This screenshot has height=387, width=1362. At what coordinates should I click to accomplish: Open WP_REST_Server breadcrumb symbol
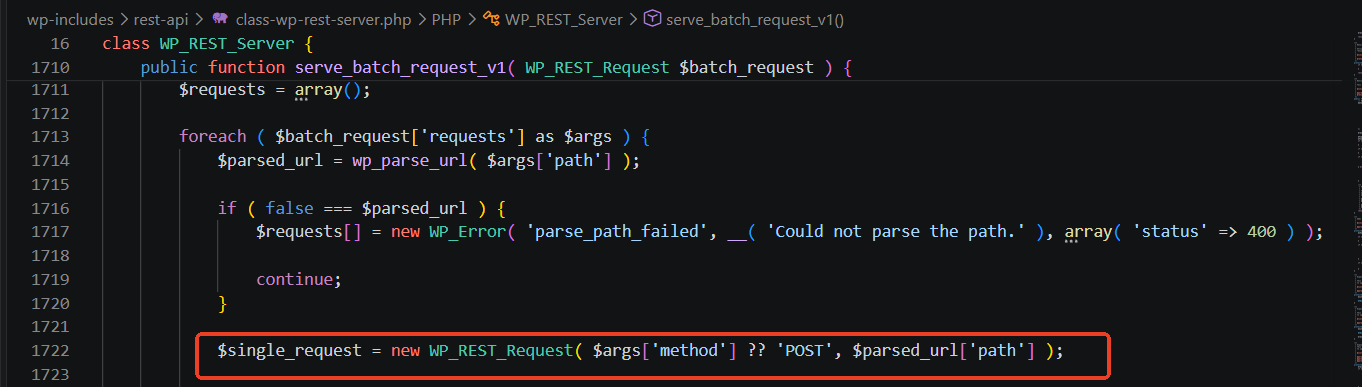(563, 19)
